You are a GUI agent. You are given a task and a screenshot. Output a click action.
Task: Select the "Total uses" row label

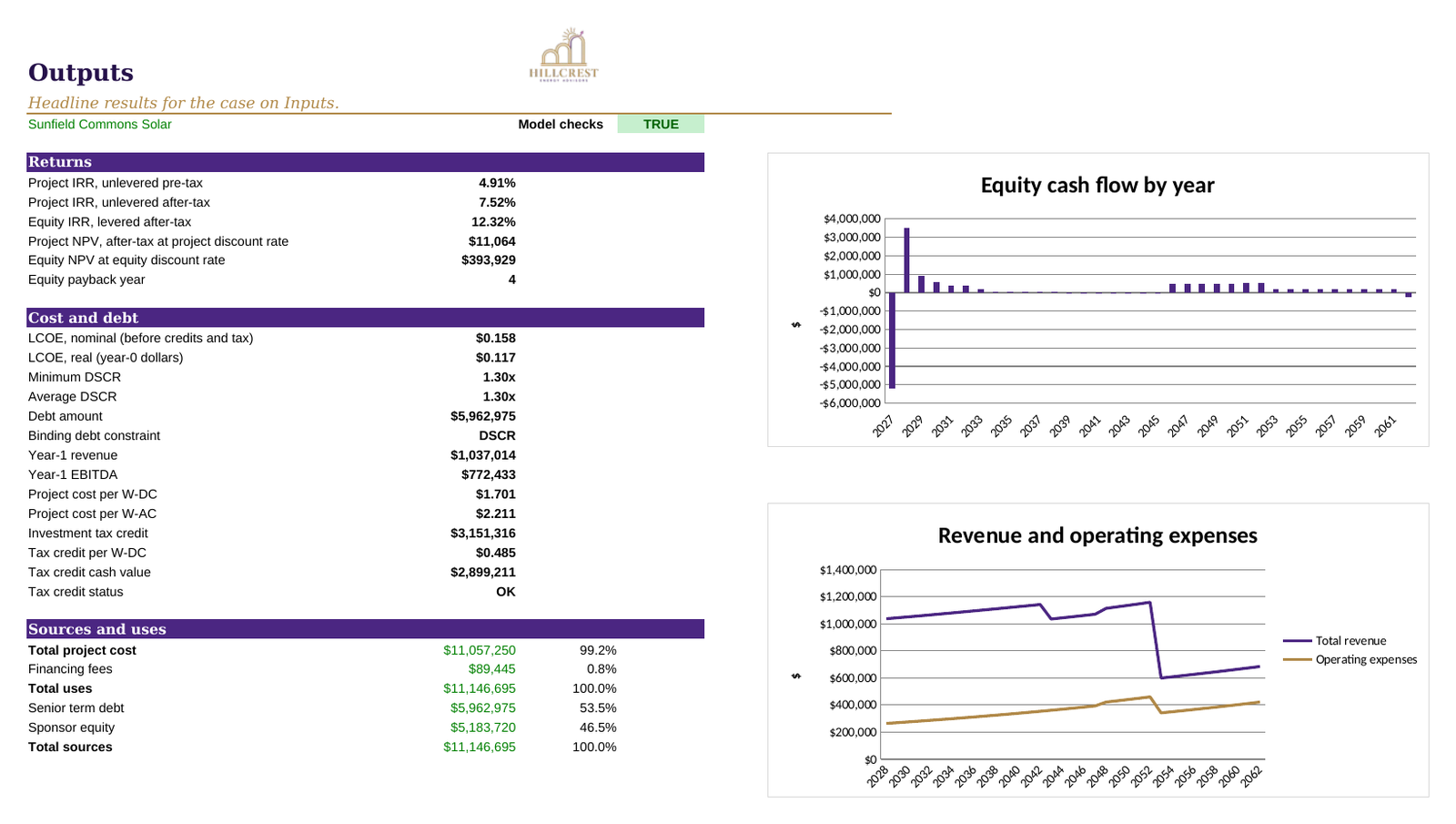60,689
